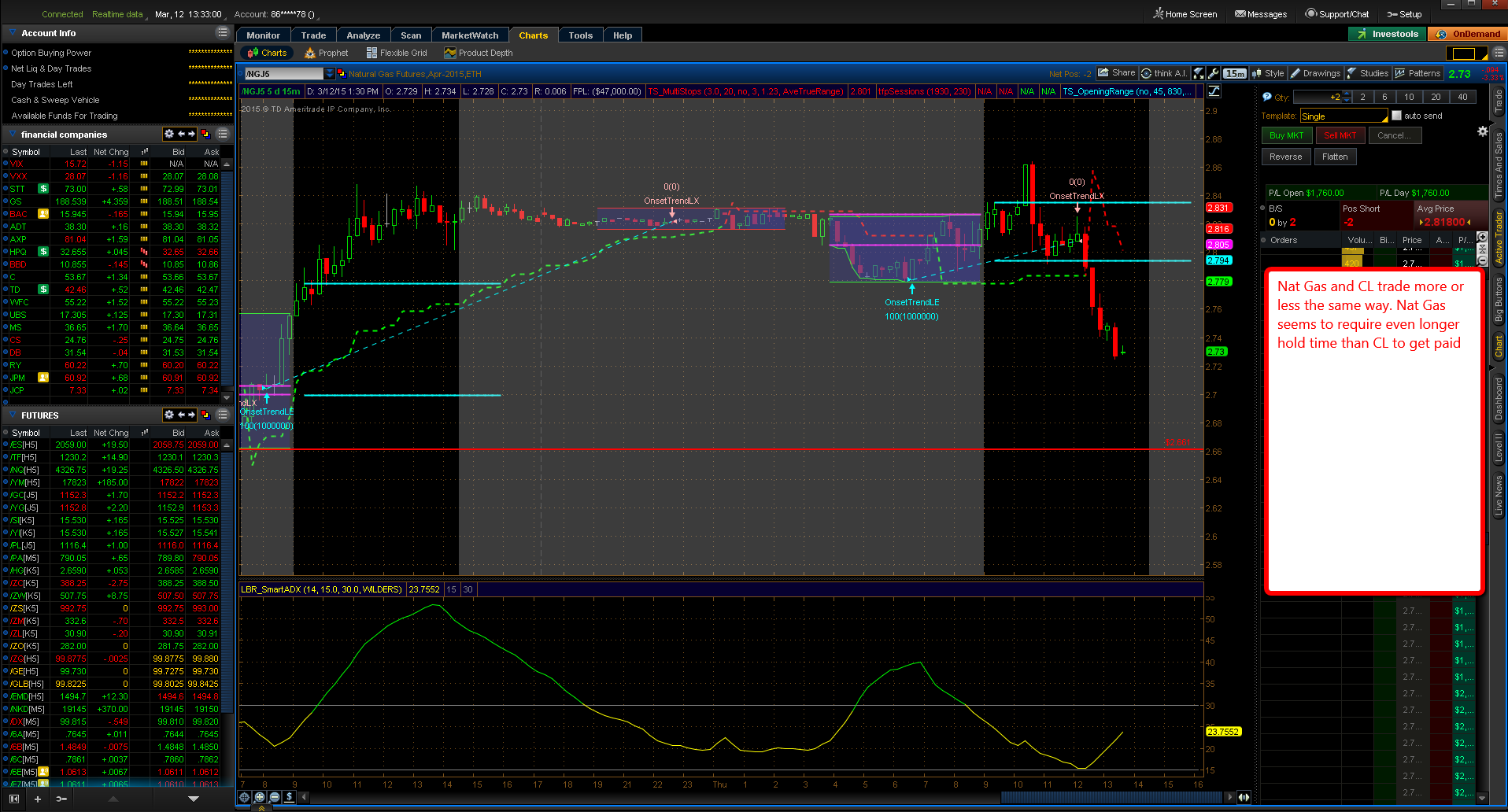This screenshot has height=812, width=1508.
Task: Open the Home Screen from top bar
Action: (1185, 14)
